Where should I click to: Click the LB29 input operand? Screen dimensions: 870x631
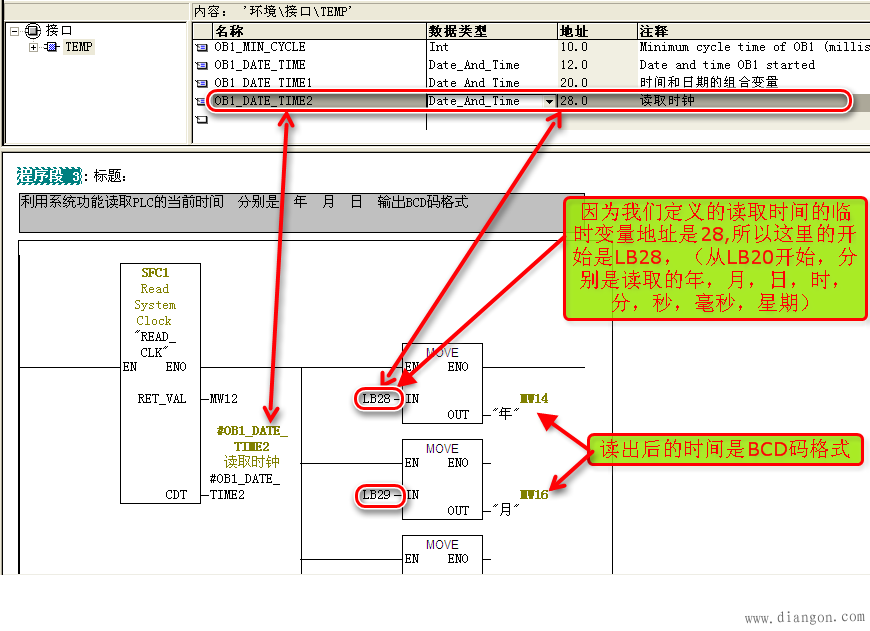377,495
